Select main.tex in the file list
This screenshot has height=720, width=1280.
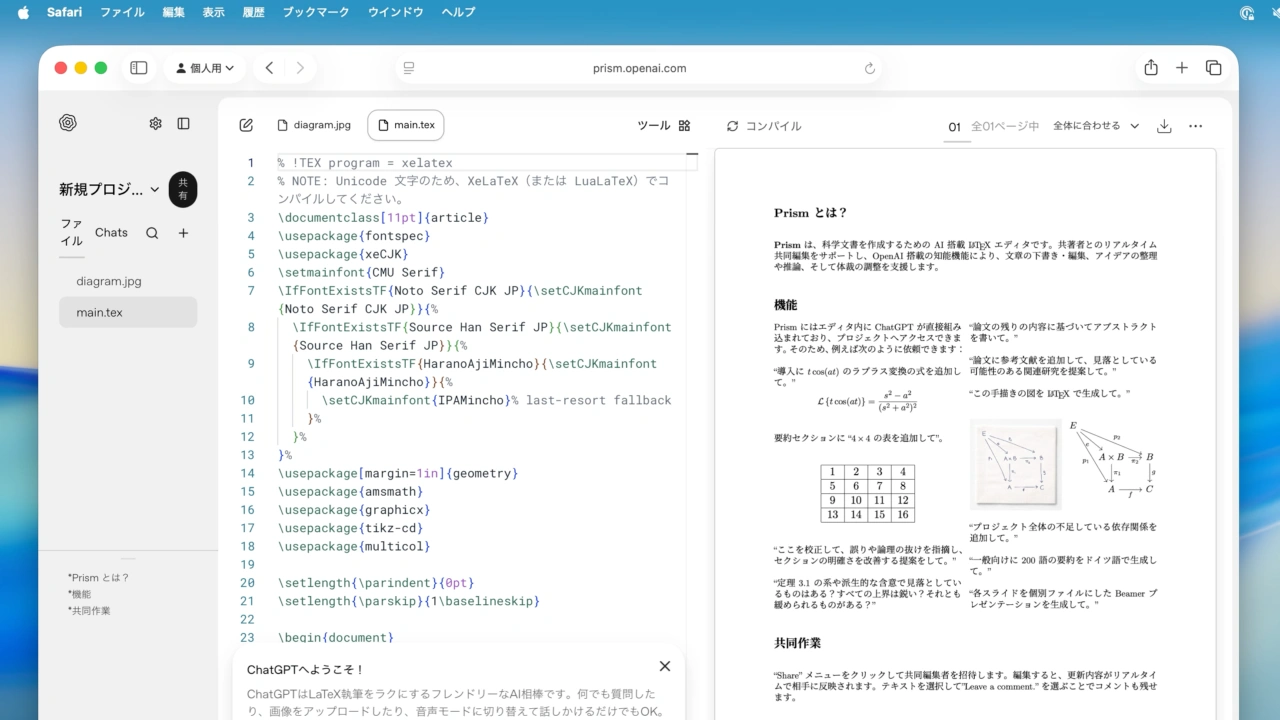click(x=100, y=312)
